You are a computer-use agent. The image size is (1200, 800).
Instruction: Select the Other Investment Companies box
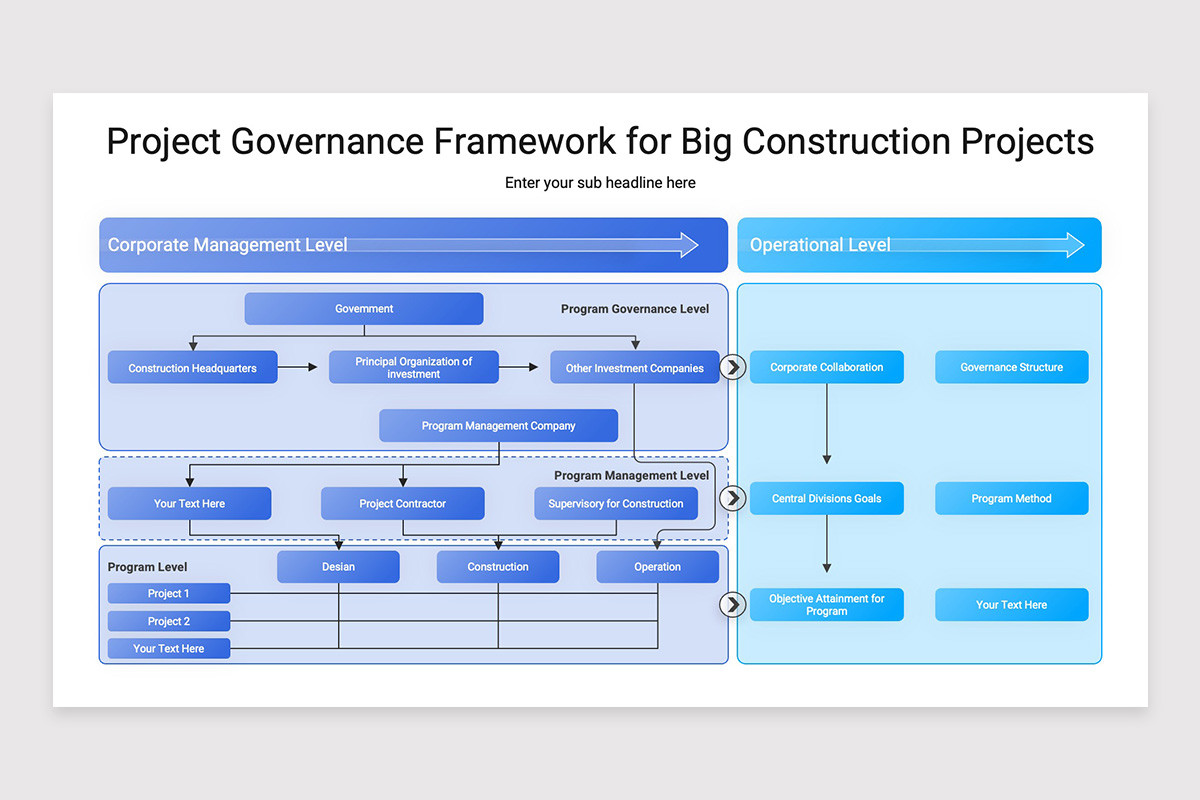634,368
